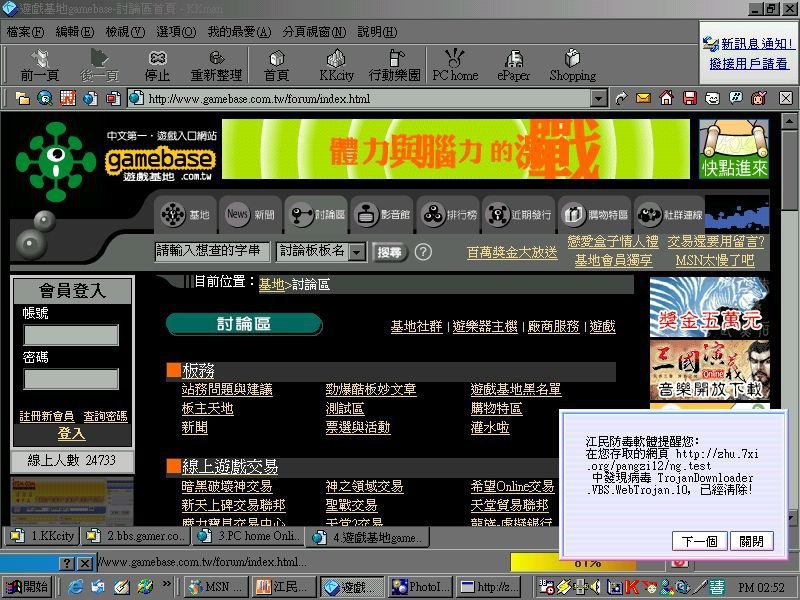Click the vertical scrollbar up arrow
This screenshot has height=600, width=800.
coord(789,121)
